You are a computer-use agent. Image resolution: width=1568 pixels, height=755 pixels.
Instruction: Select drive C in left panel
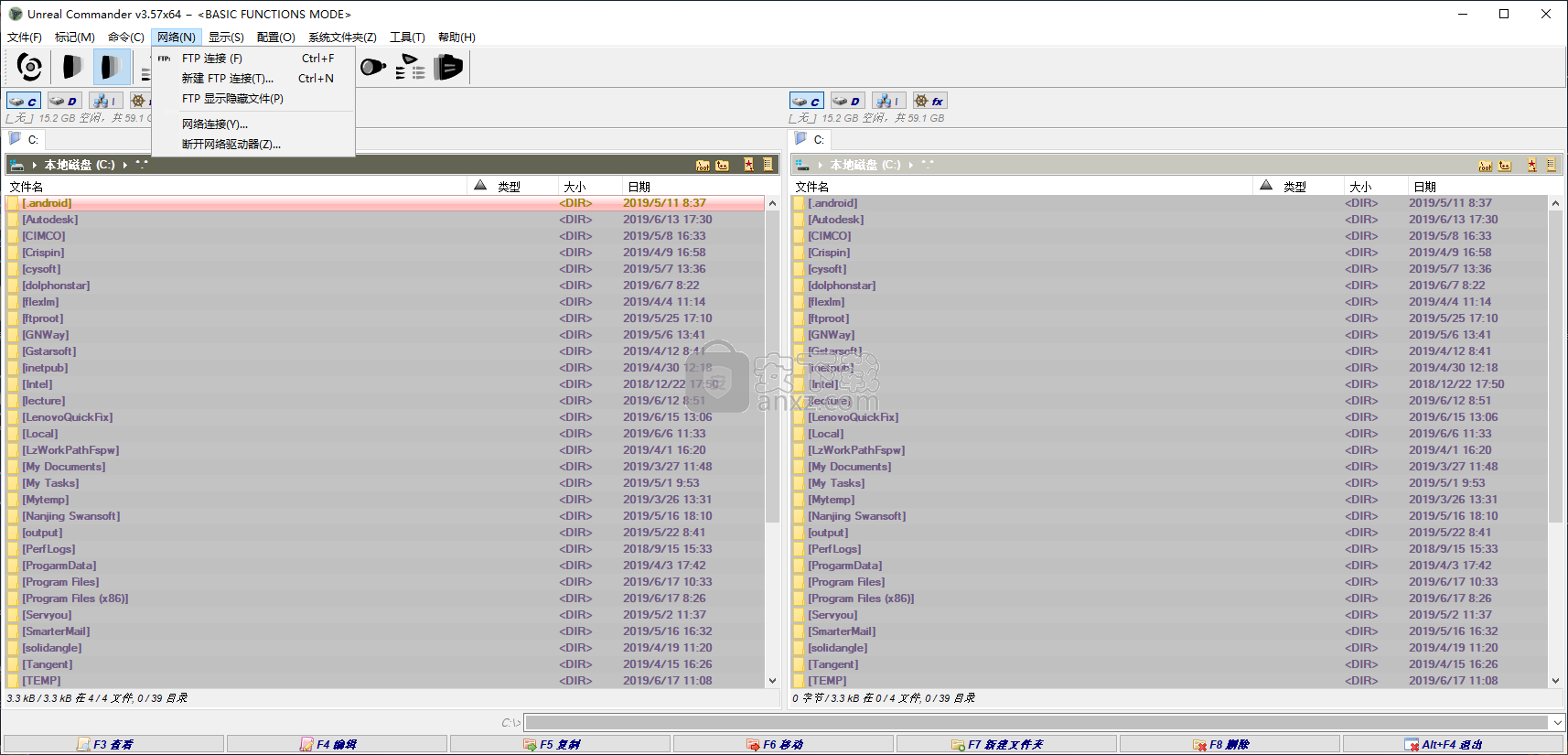coord(24,101)
